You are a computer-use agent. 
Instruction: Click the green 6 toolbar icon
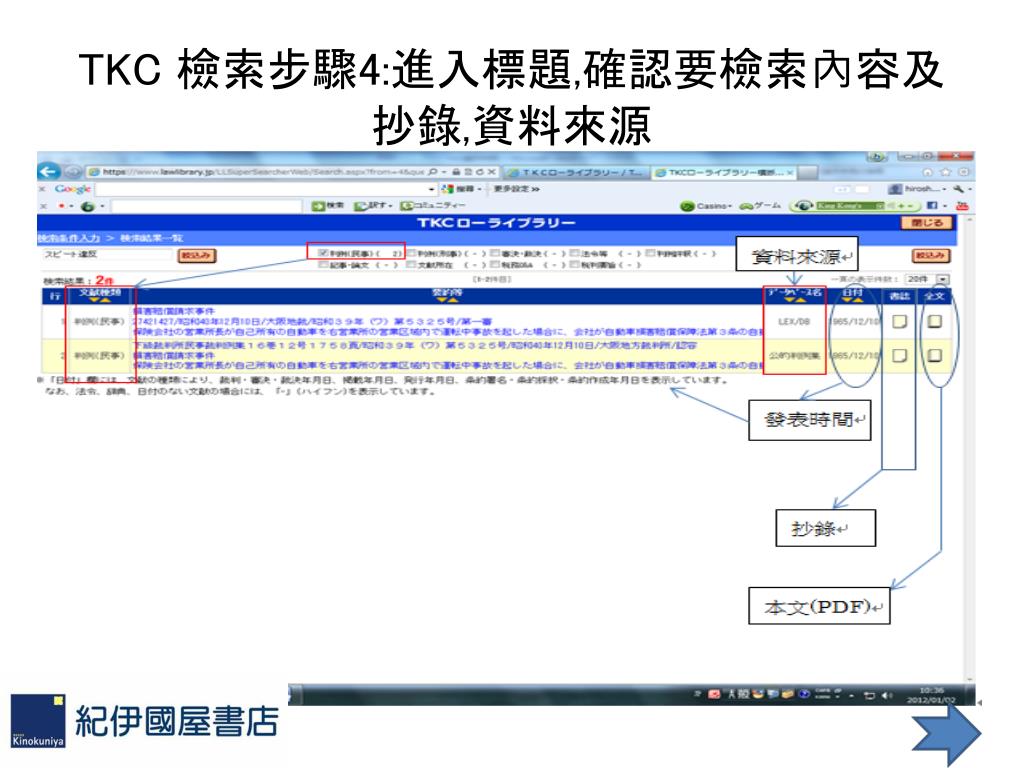(x=87, y=206)
